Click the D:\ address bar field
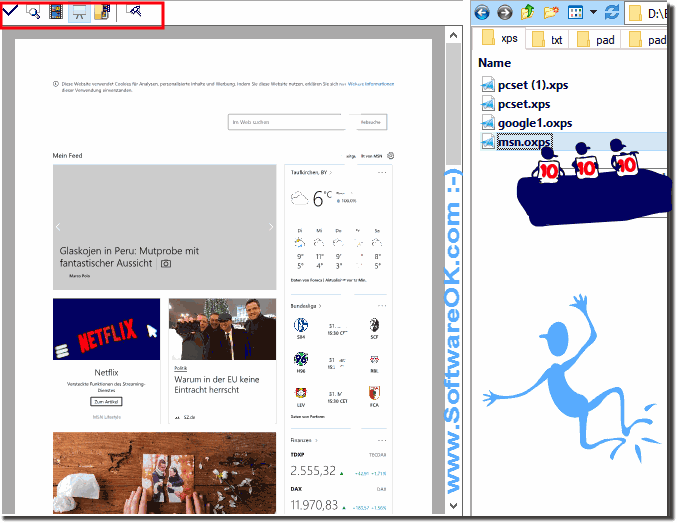Viewport: 677px width, 523px height. tap(646, 13)
